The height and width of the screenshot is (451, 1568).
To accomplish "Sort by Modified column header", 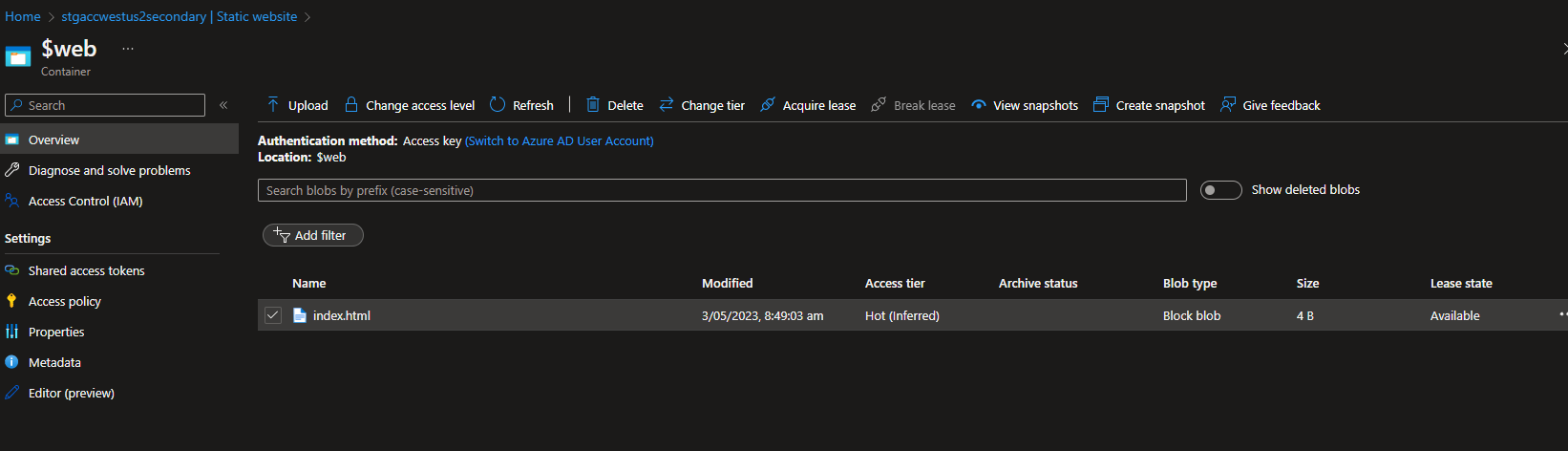I will tap(728, 283).
